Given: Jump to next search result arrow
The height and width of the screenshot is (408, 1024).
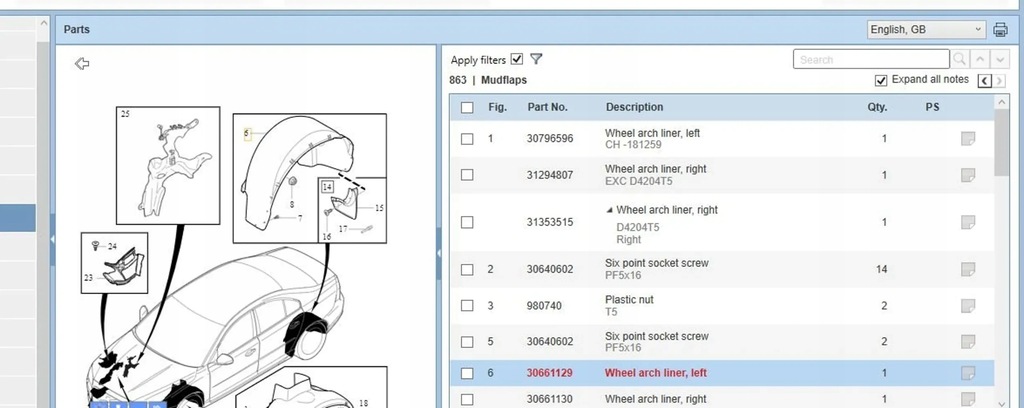Looking at the screenshot, I should (x=1000, y=59).
